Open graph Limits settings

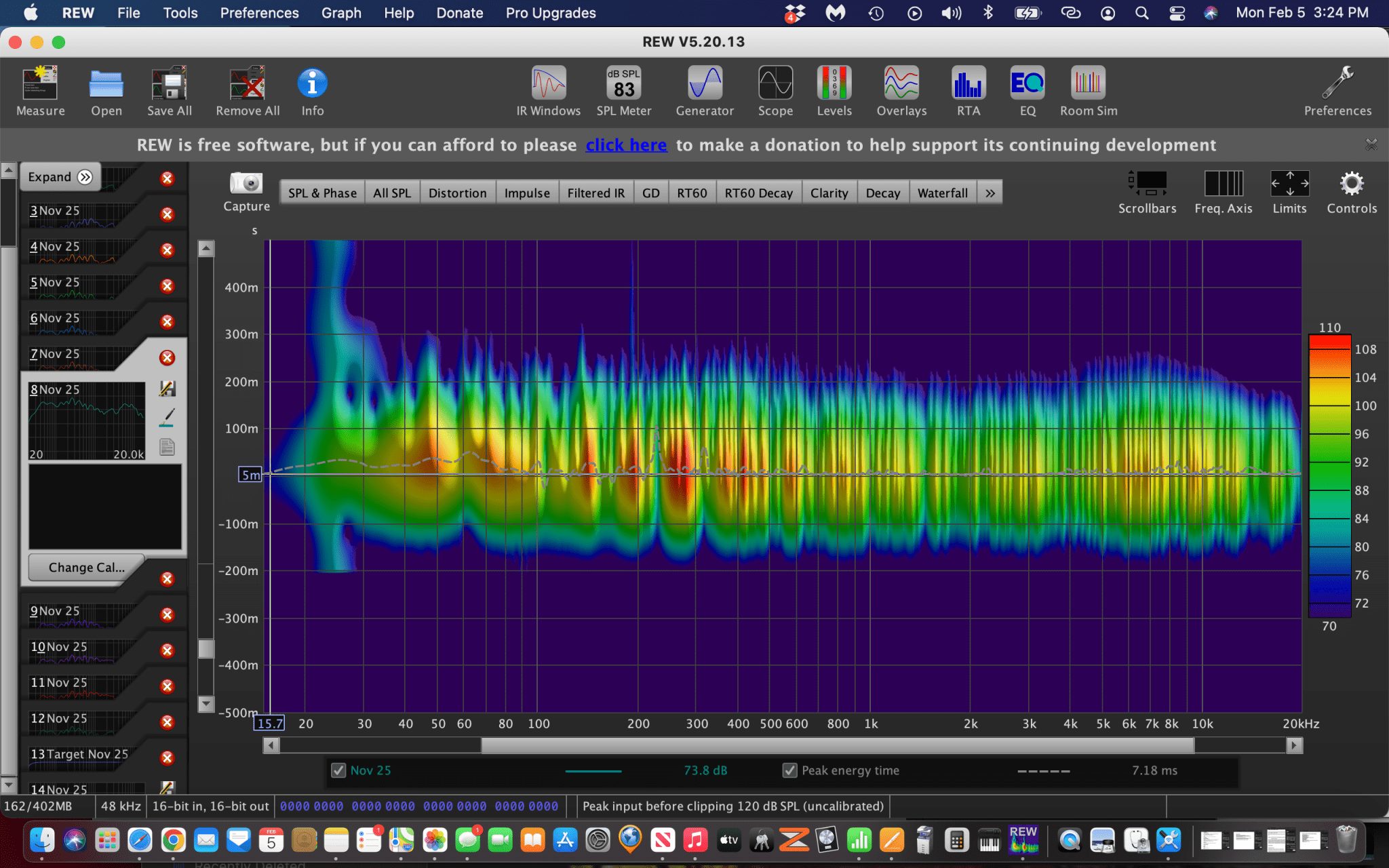tap(1289, 192)
